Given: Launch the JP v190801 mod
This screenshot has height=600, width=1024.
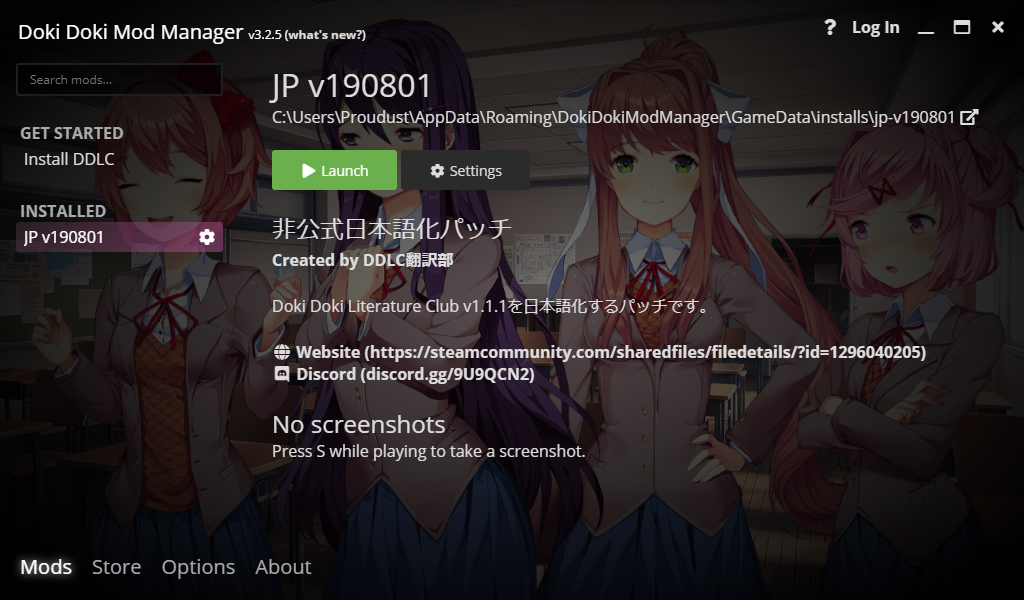Looking at the screenshot, I should pos(334,170).
